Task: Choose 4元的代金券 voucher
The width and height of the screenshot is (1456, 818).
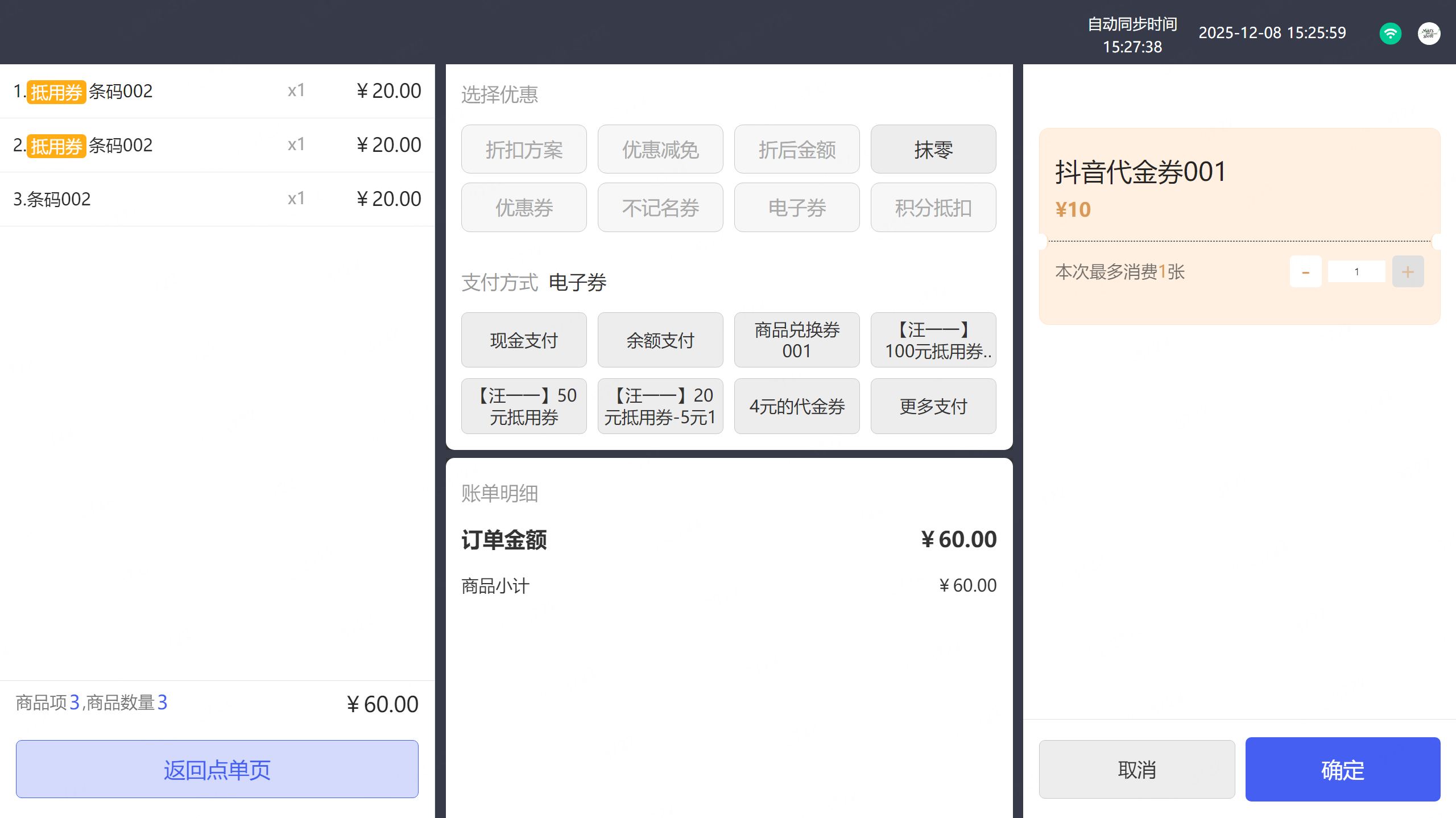Action: [x=796, y=406]
